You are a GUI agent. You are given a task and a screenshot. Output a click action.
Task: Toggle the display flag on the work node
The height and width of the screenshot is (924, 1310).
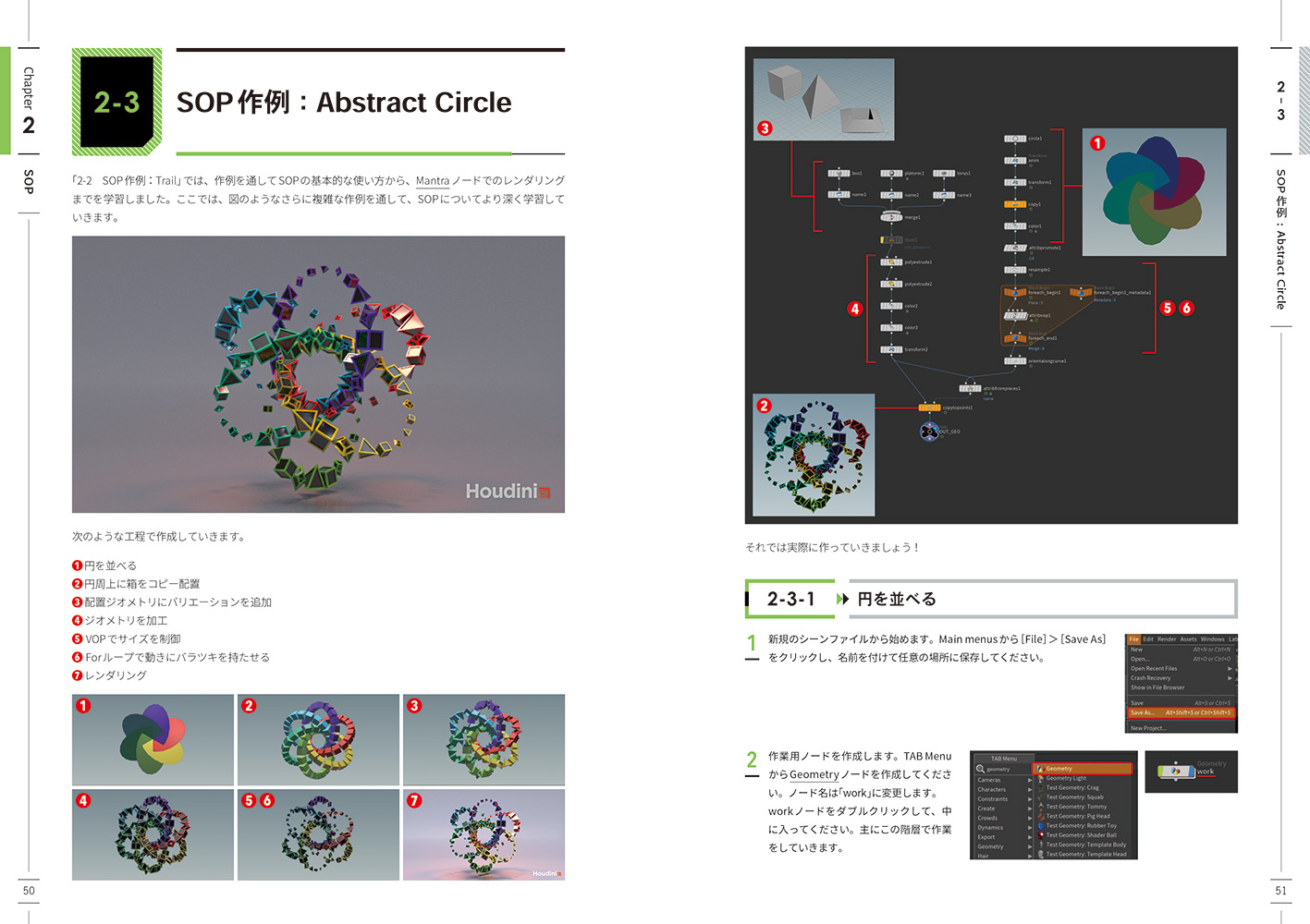pyautogui.click(x=1191, y=771)
